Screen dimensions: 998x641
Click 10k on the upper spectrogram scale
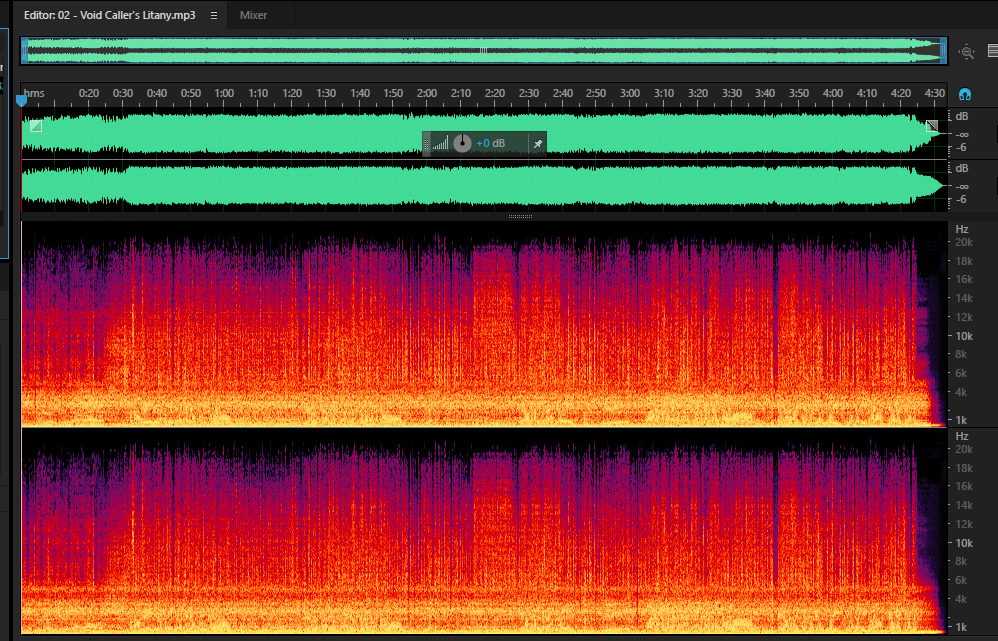pyautogui.click(x=964, y=336)
